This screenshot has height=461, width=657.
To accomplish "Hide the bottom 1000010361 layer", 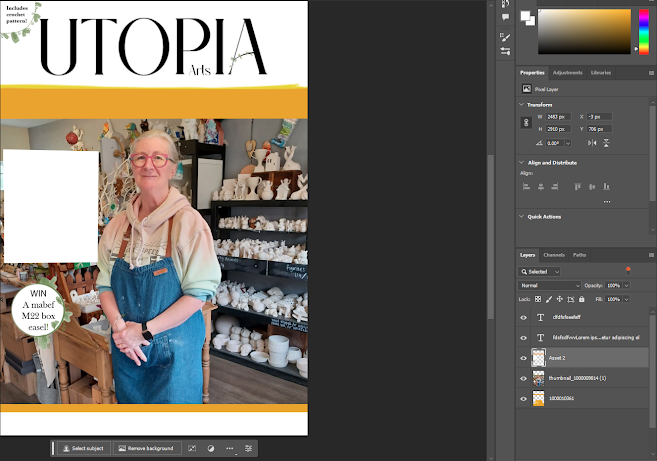I will (x=524, y=399).
